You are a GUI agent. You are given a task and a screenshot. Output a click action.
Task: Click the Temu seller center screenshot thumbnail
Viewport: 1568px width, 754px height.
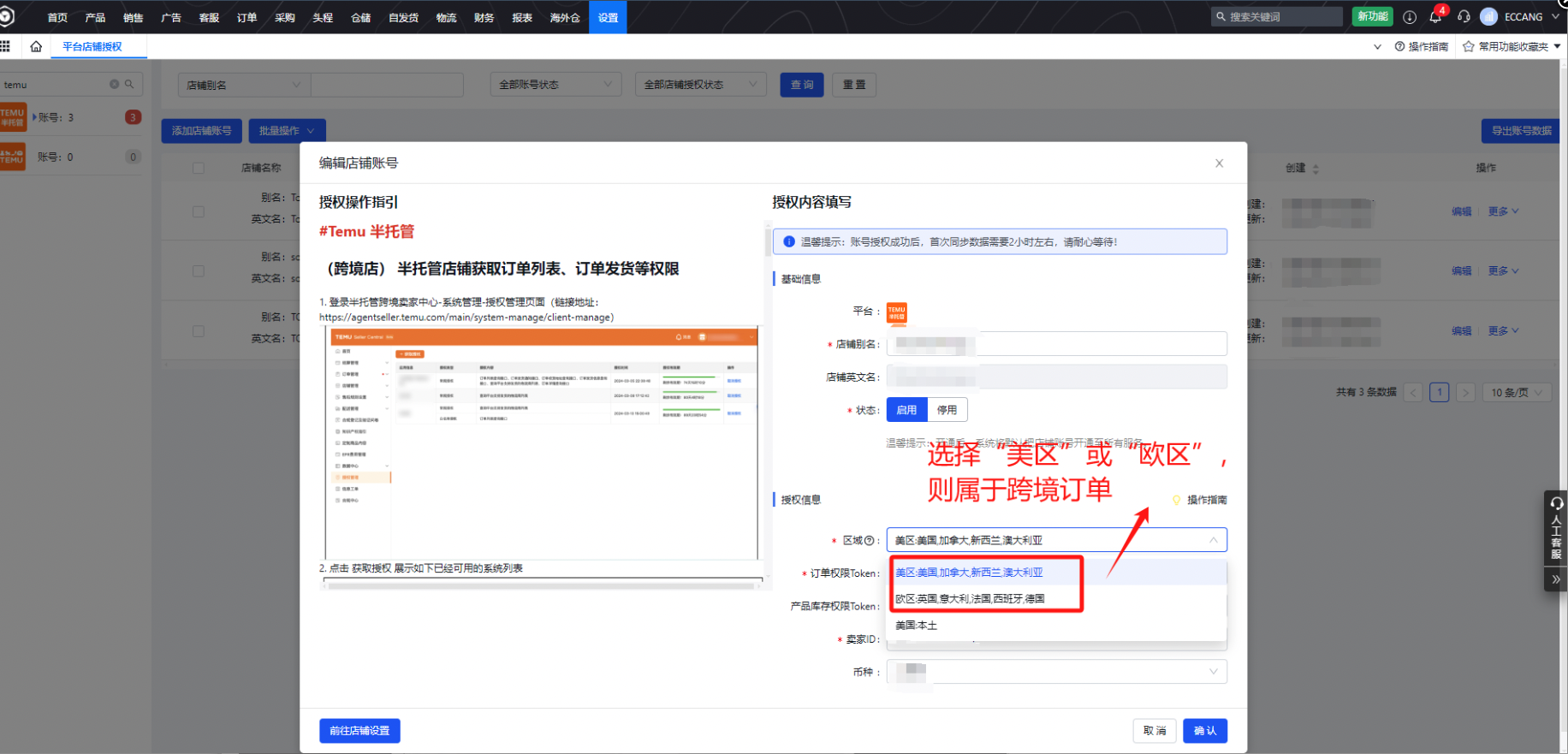[x=542, y=442]
